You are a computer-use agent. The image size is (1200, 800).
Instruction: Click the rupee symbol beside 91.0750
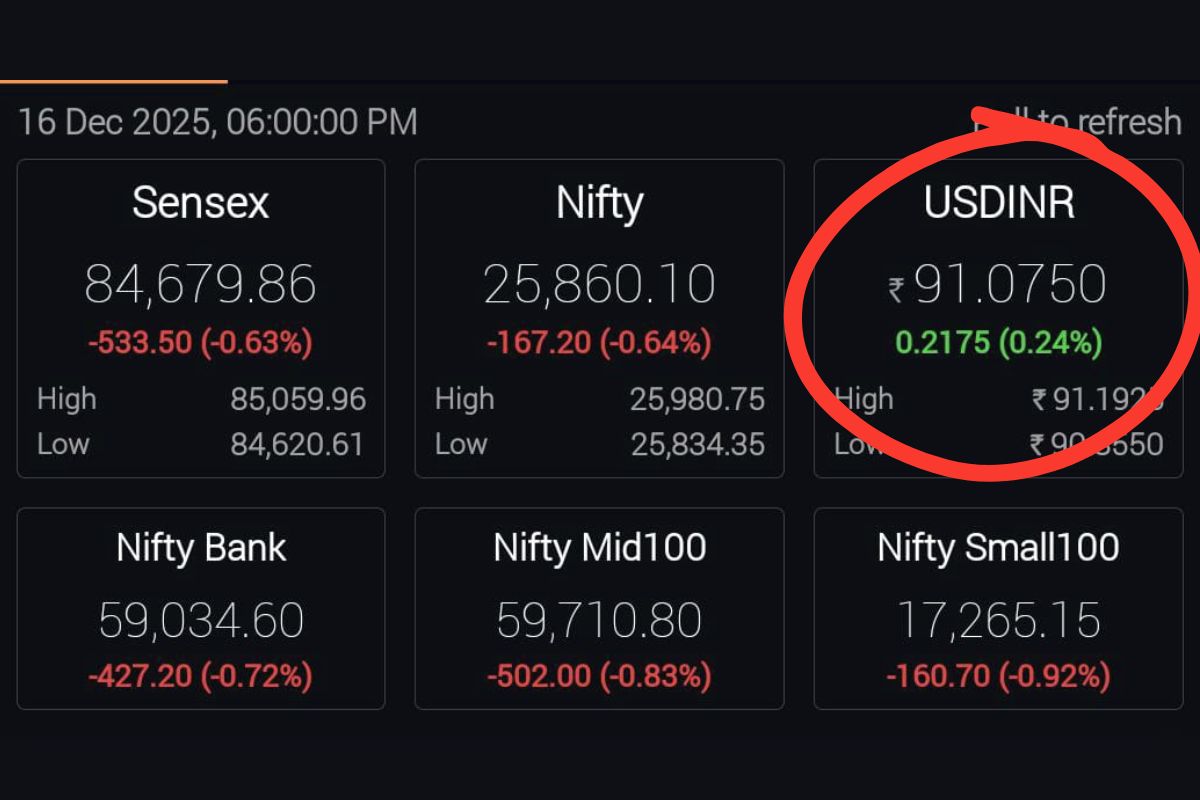pos(897,290)
